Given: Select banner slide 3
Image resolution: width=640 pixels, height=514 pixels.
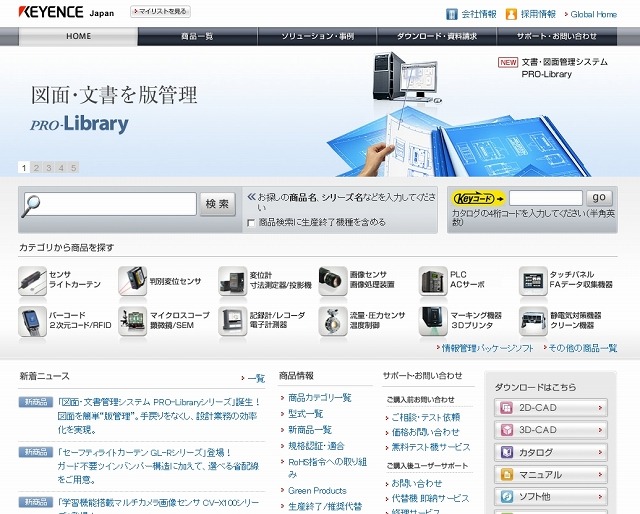Looking at the screenshot, I should [x=49, y=167].
